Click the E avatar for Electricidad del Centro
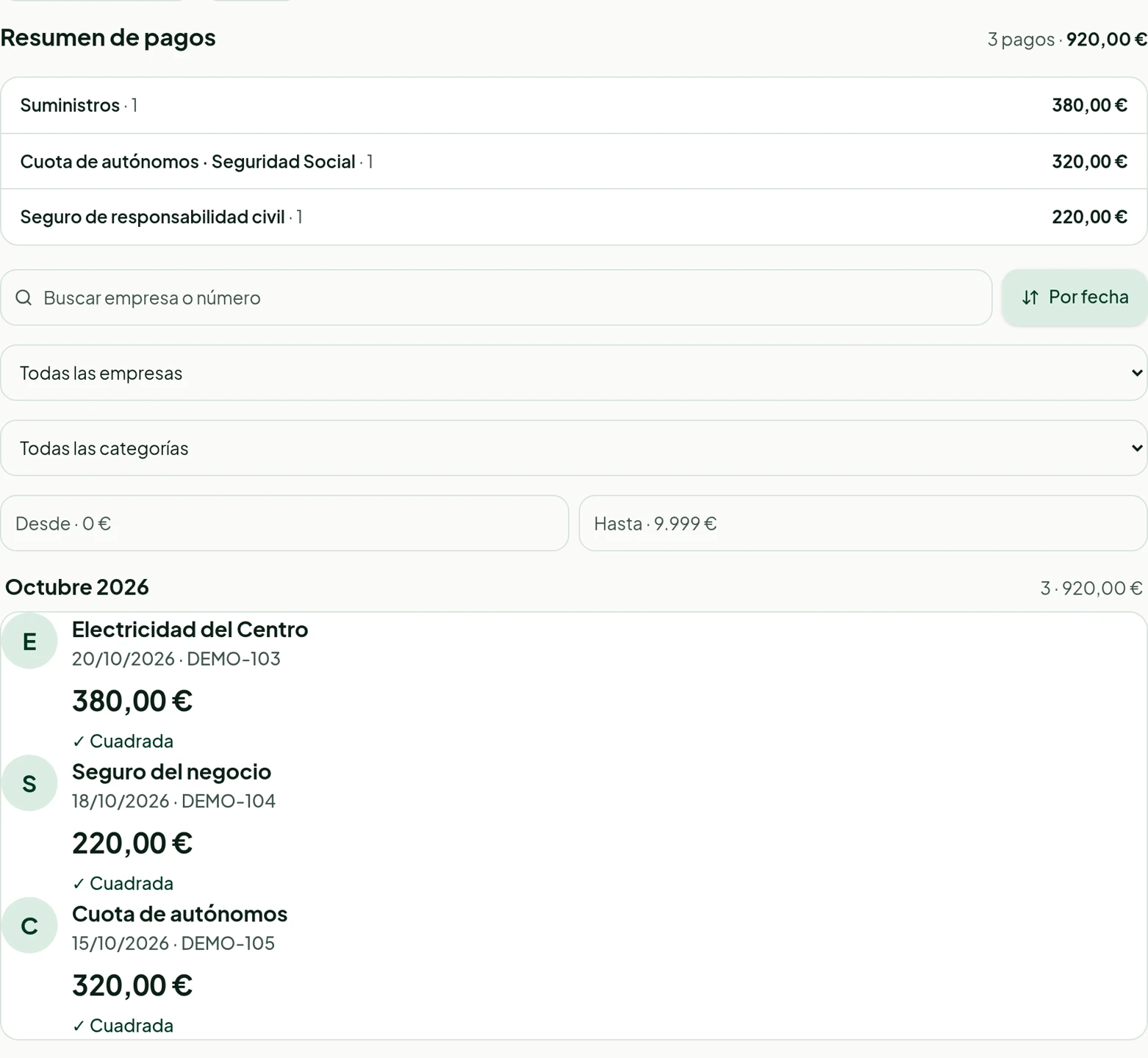This screenshot has height=1058, width=1148. pyautogui.click(x=29, y=641)
